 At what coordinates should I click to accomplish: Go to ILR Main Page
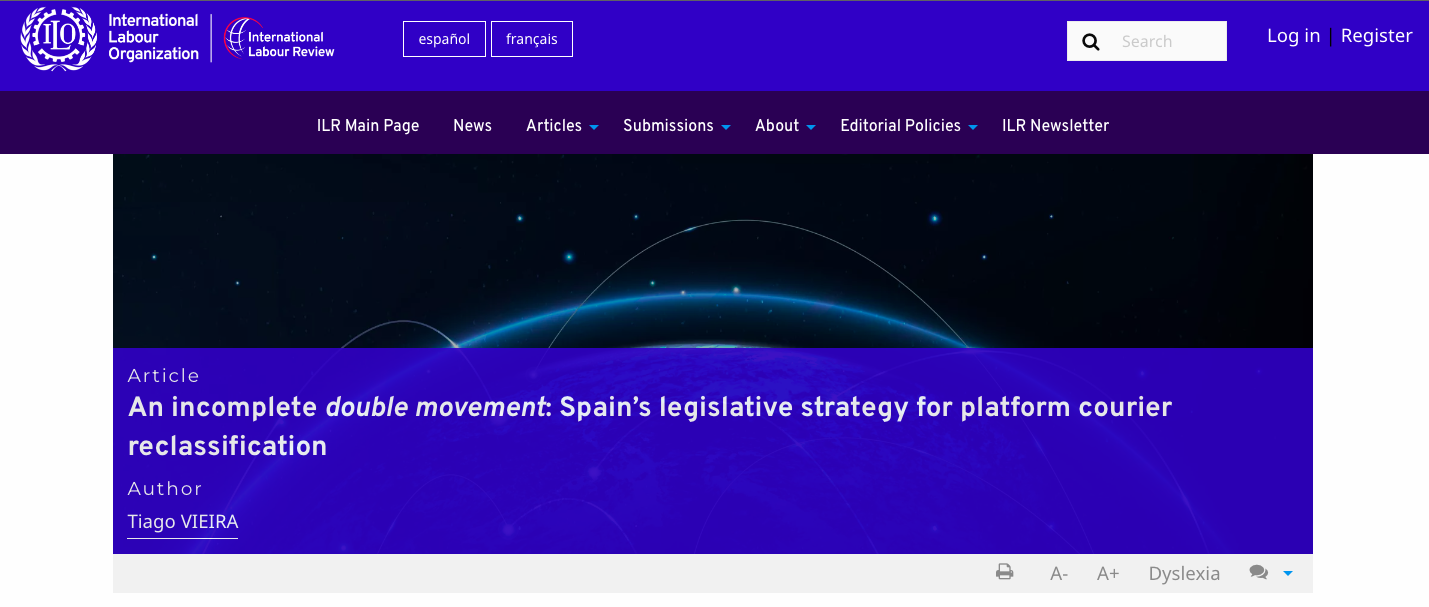coord(368,126)
